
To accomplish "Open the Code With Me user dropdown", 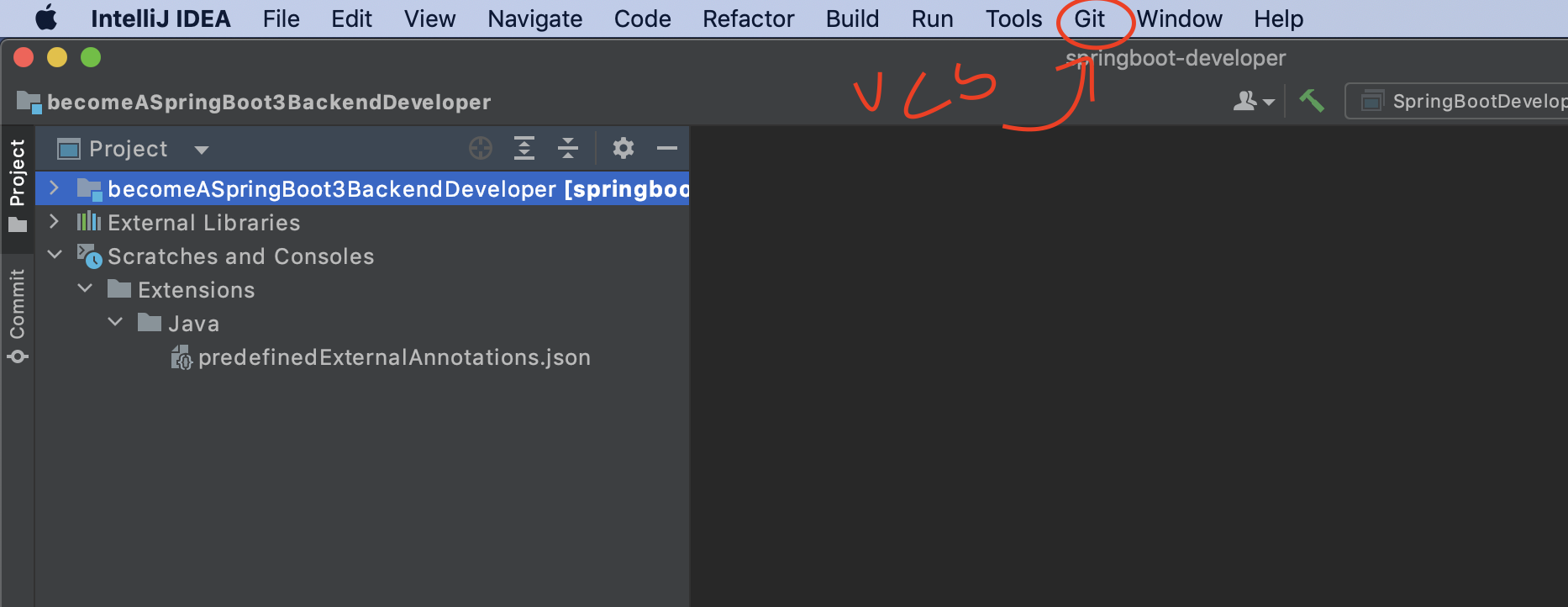I will [x=1254, y=101].
